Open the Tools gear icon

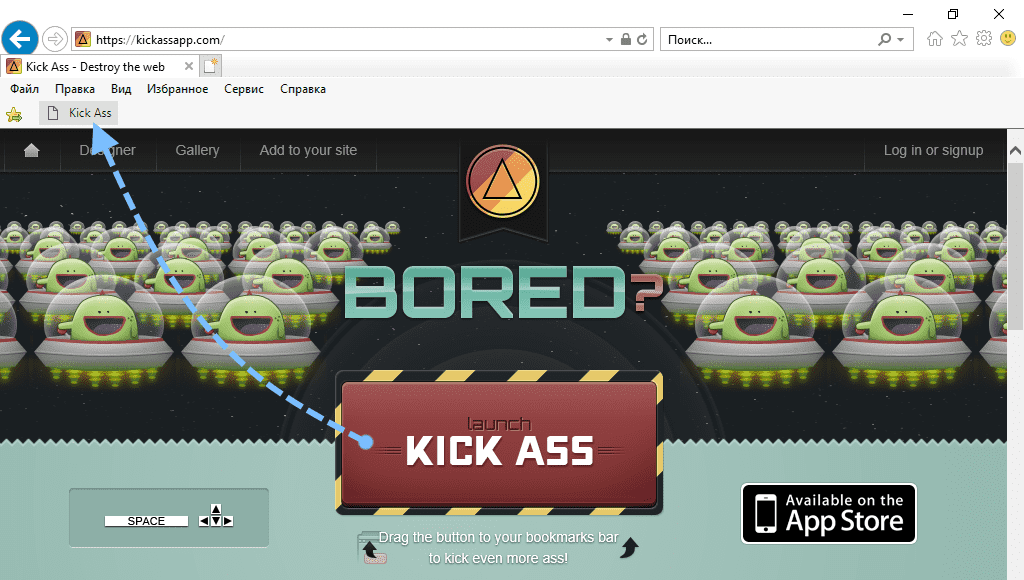click(984, 39)
